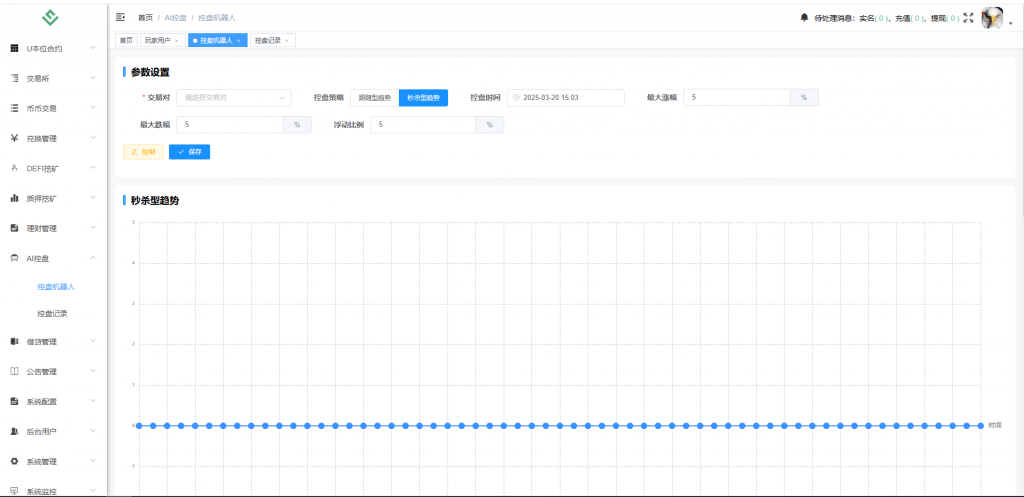Click the 系统管理 gear icon
Viewport: 1024px width, 497px height.
pyautogui.click(x=14, y=462)
